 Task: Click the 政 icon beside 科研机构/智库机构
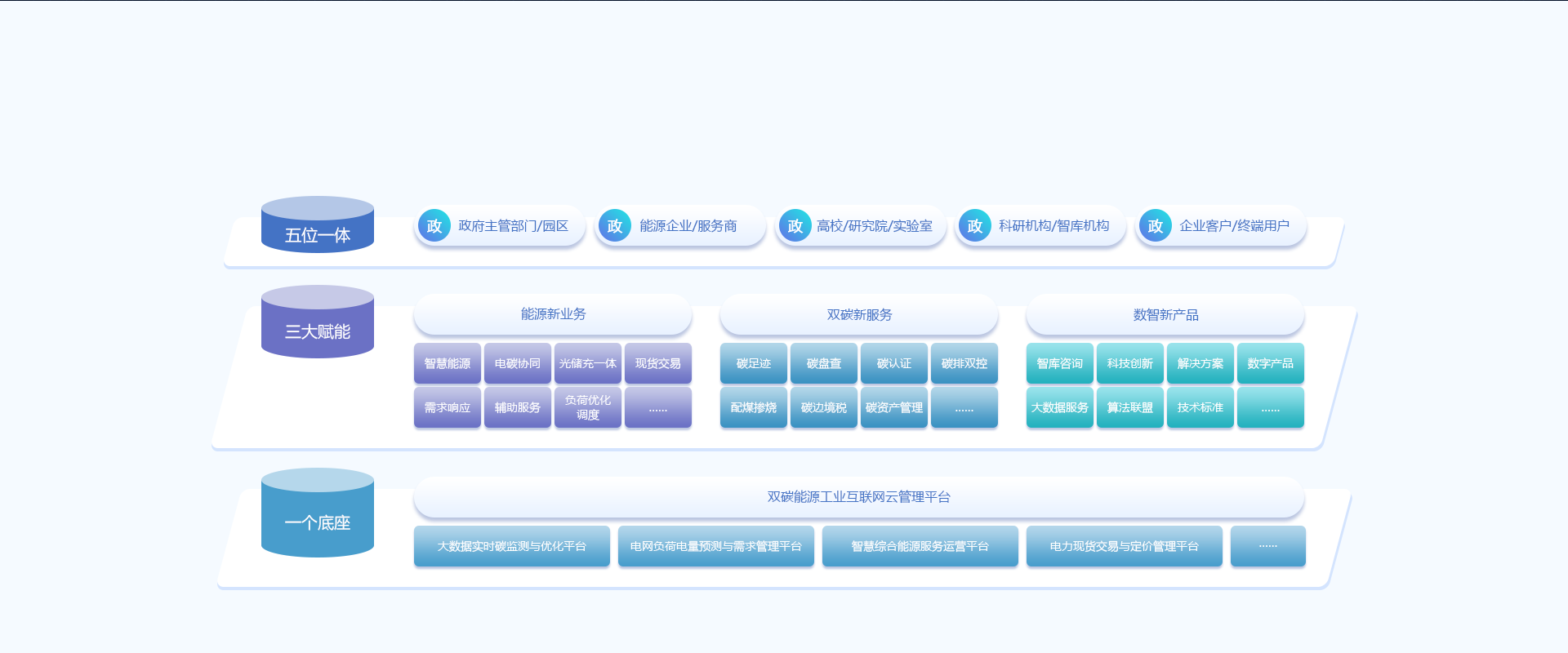[975, 226]
